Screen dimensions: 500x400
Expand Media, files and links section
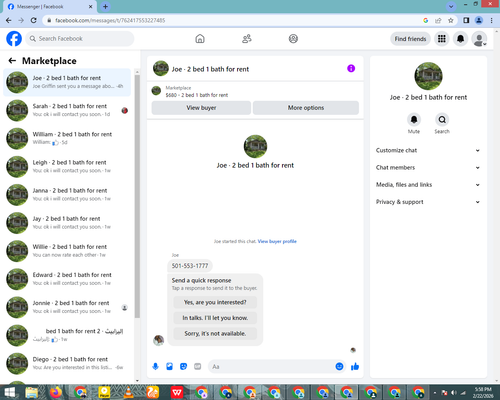coord(428,185)
